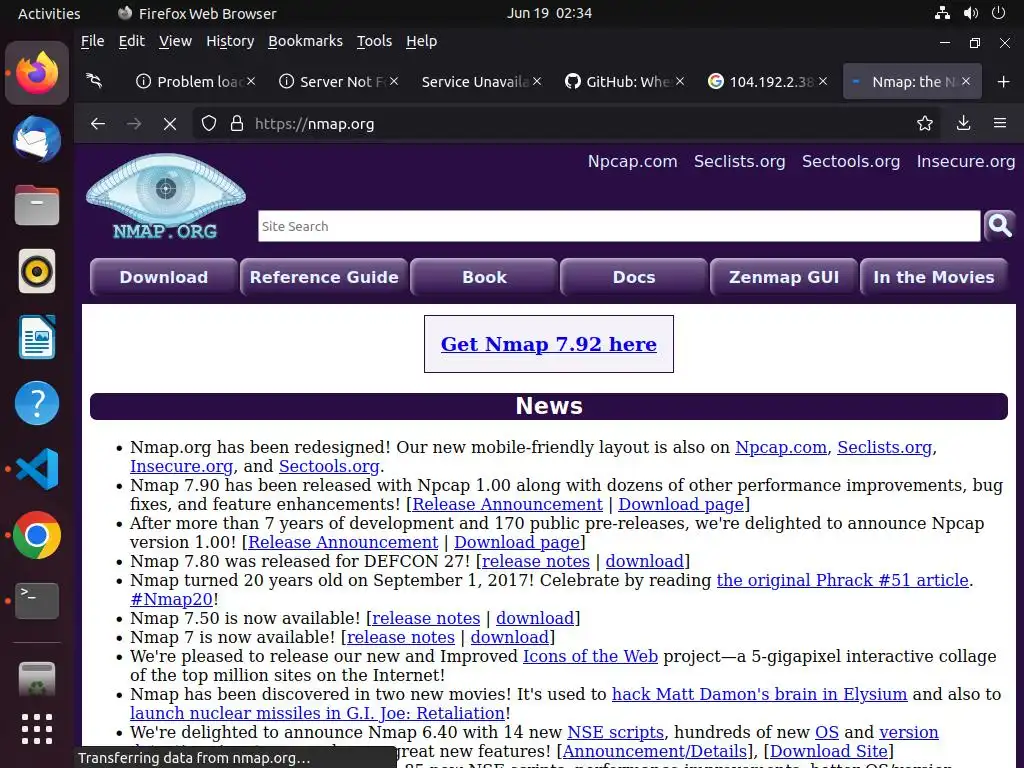This screenshot has height=768, width=1024.
Task: Go back one page
Action: point(98,123)
